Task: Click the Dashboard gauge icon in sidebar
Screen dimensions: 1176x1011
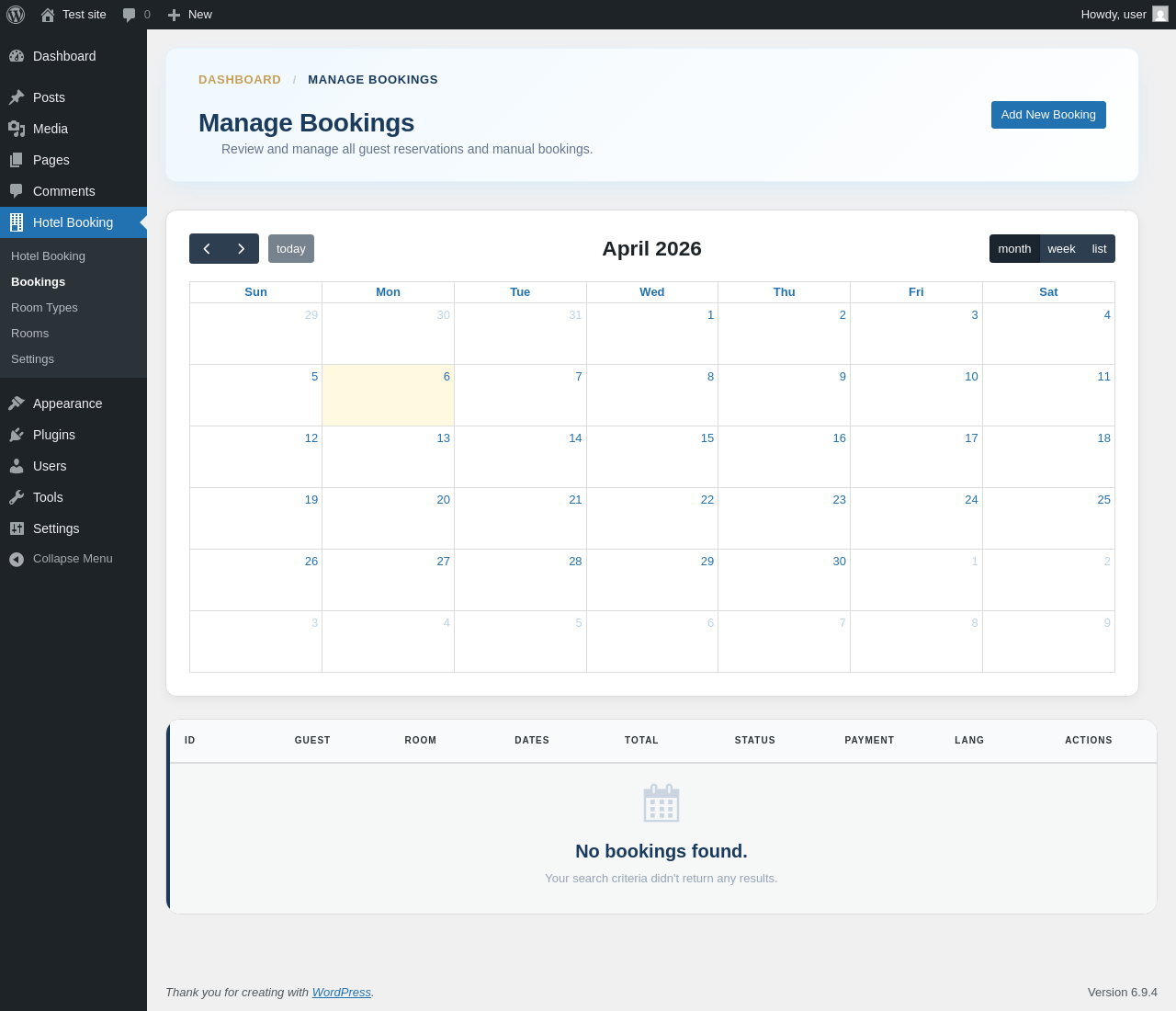Action: click(x=17, y=56)
